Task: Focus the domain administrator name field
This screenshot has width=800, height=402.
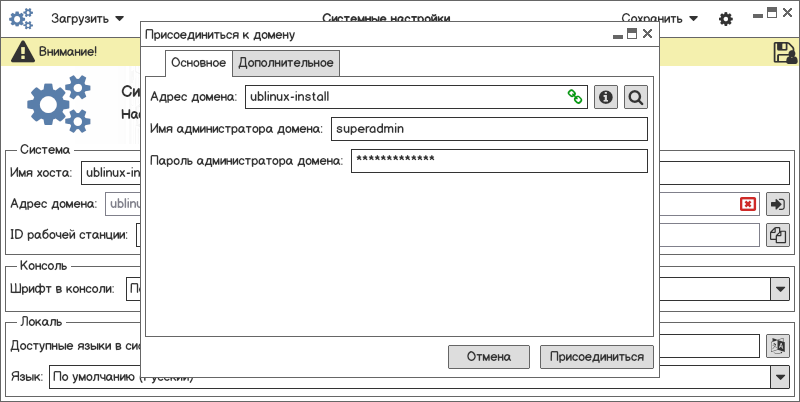Action: [489, 129]
